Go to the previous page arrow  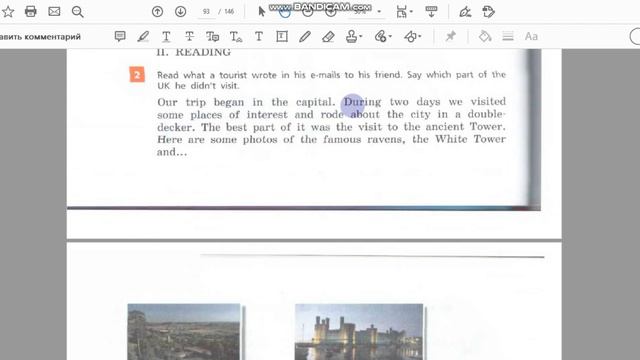[x=157, y=11]
